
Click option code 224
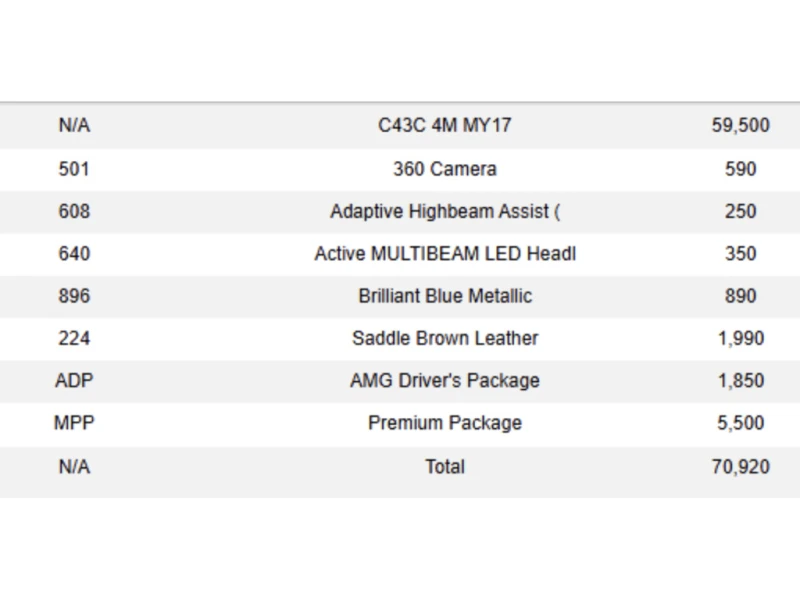click(74, 338)
